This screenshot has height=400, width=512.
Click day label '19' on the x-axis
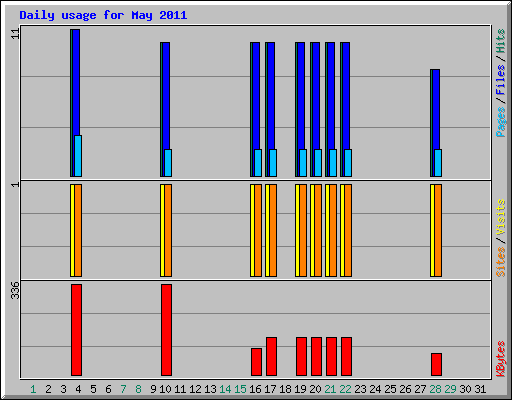click(x=300, y=389)
